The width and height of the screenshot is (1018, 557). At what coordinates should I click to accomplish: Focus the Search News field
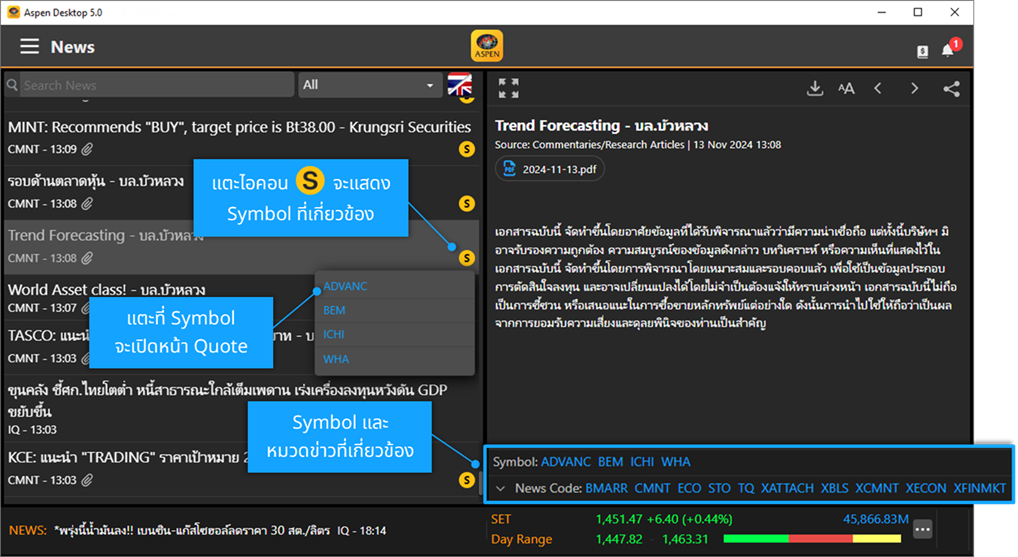click(157, 85)
